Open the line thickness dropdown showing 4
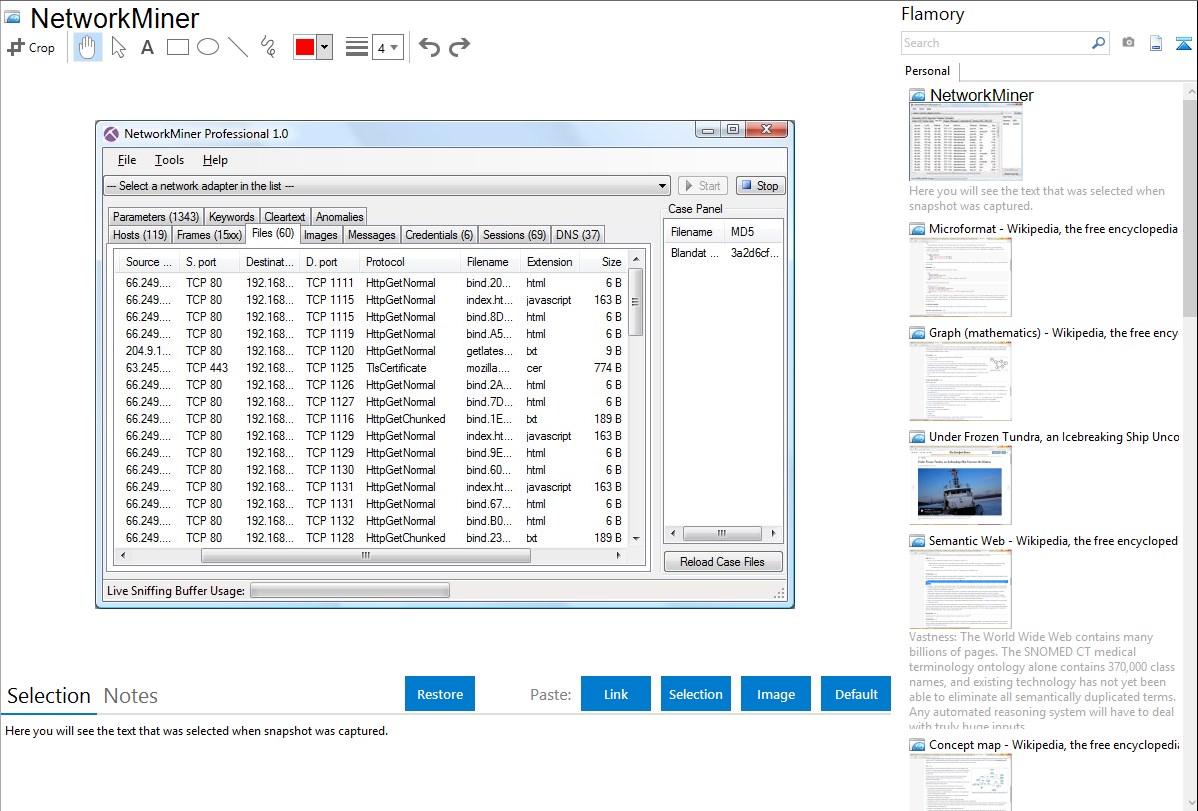This screenshot has width=1198, height=811. click(x=388, y=47)
